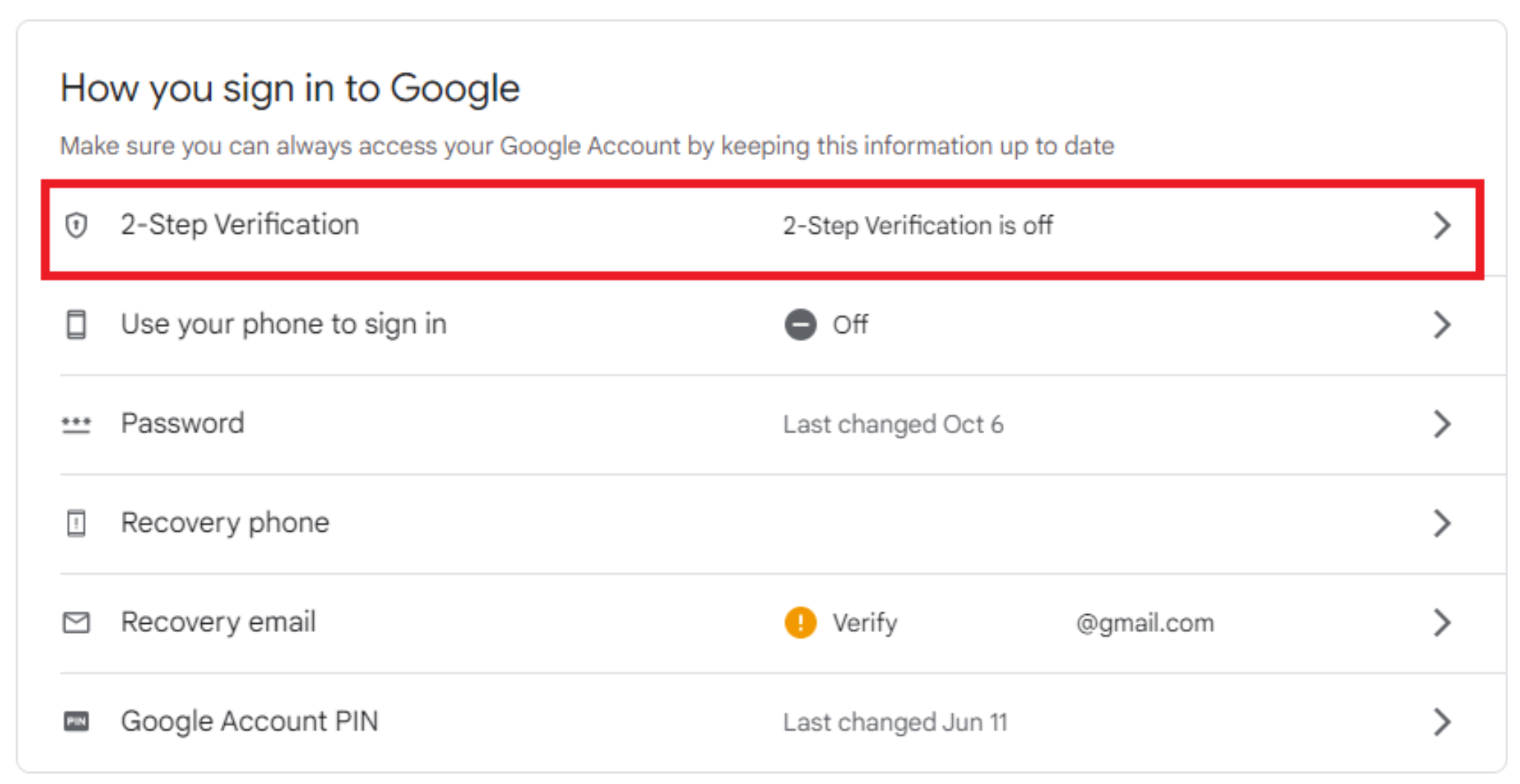The width and height of the screenshot is (1520, 784).
Task: Open the Recovery email section
Action: (217, 622)
